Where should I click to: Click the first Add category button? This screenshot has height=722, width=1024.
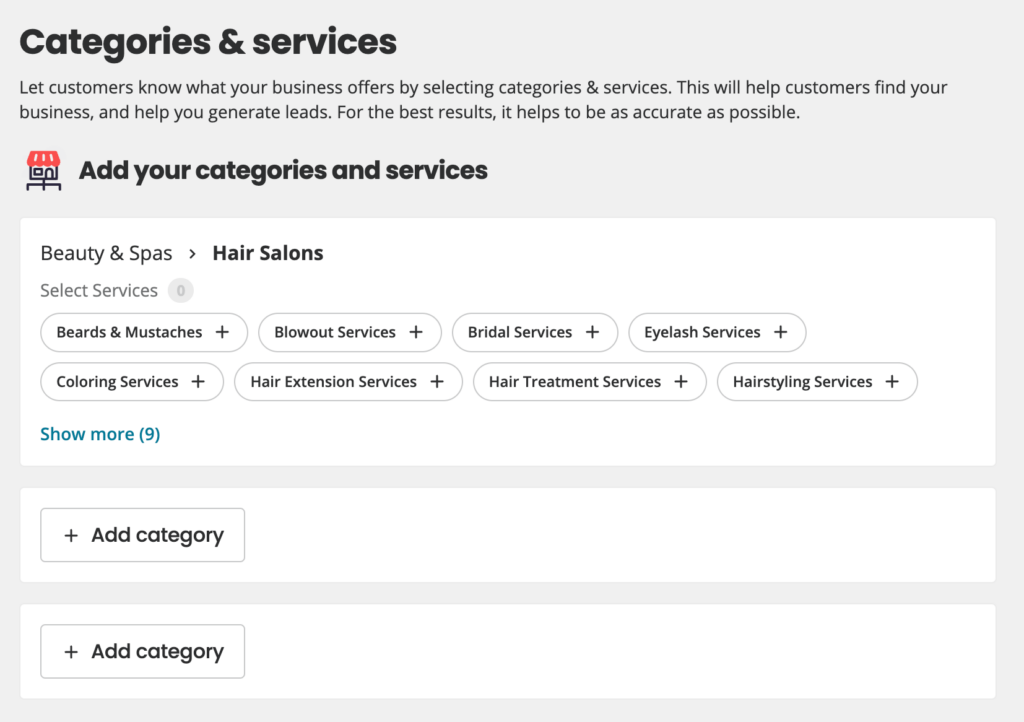[142, 535]
